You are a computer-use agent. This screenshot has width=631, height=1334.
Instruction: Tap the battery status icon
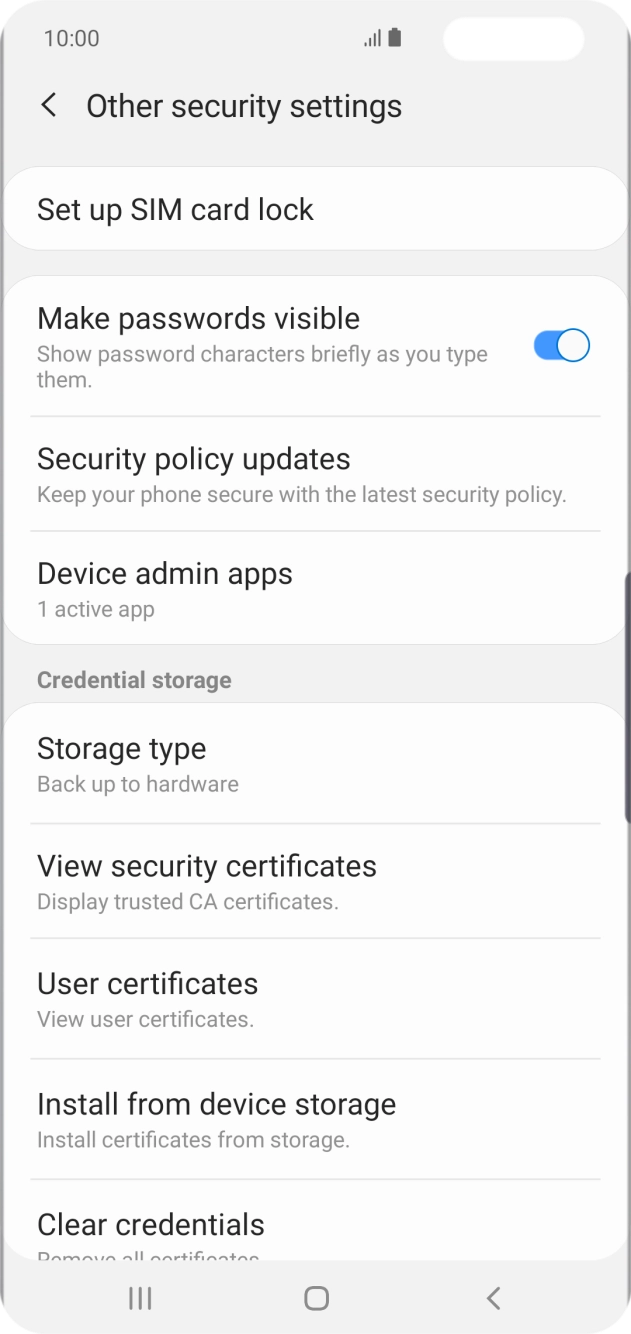point(395,38)
